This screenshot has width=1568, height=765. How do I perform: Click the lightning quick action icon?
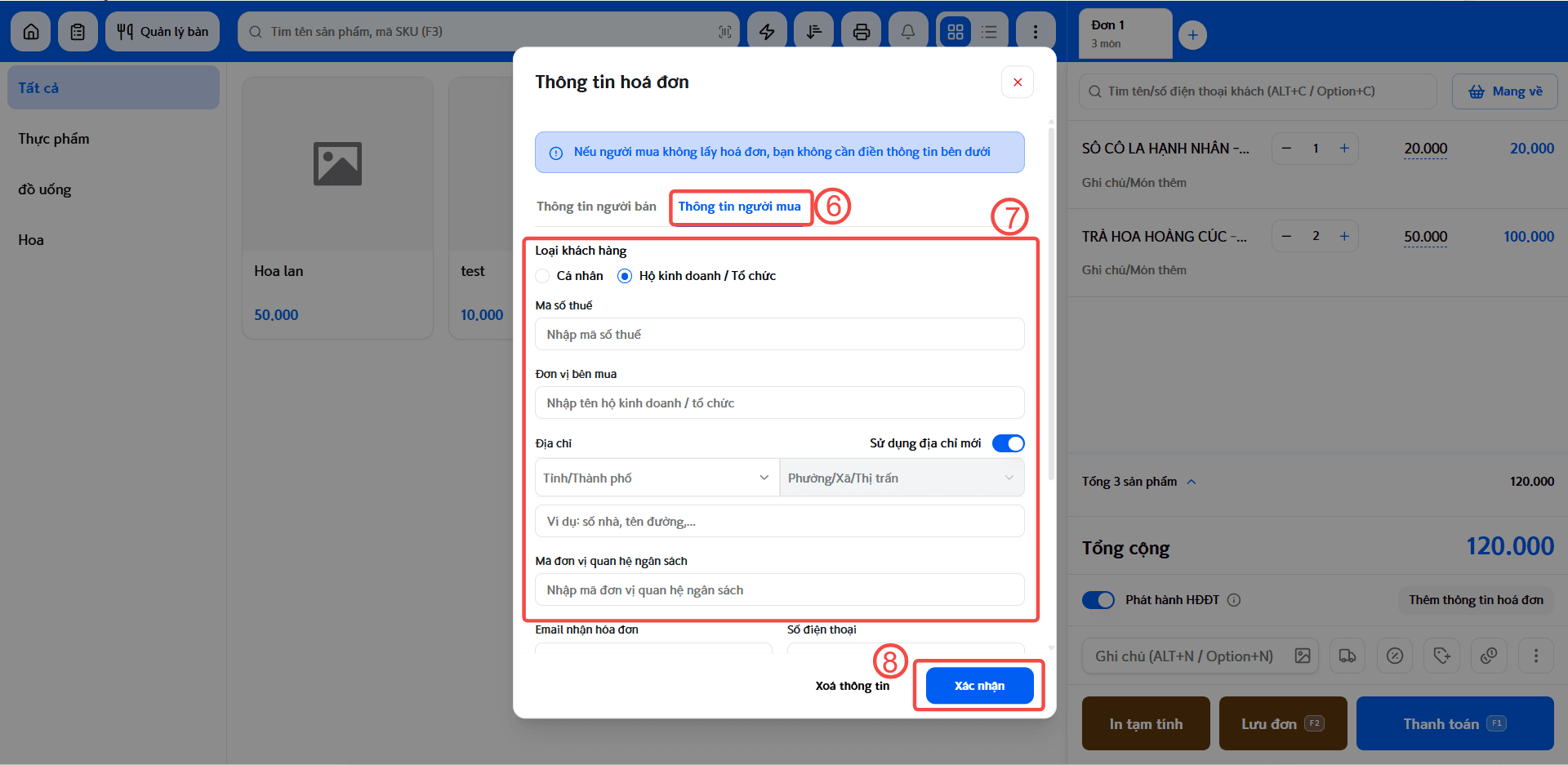767,32
